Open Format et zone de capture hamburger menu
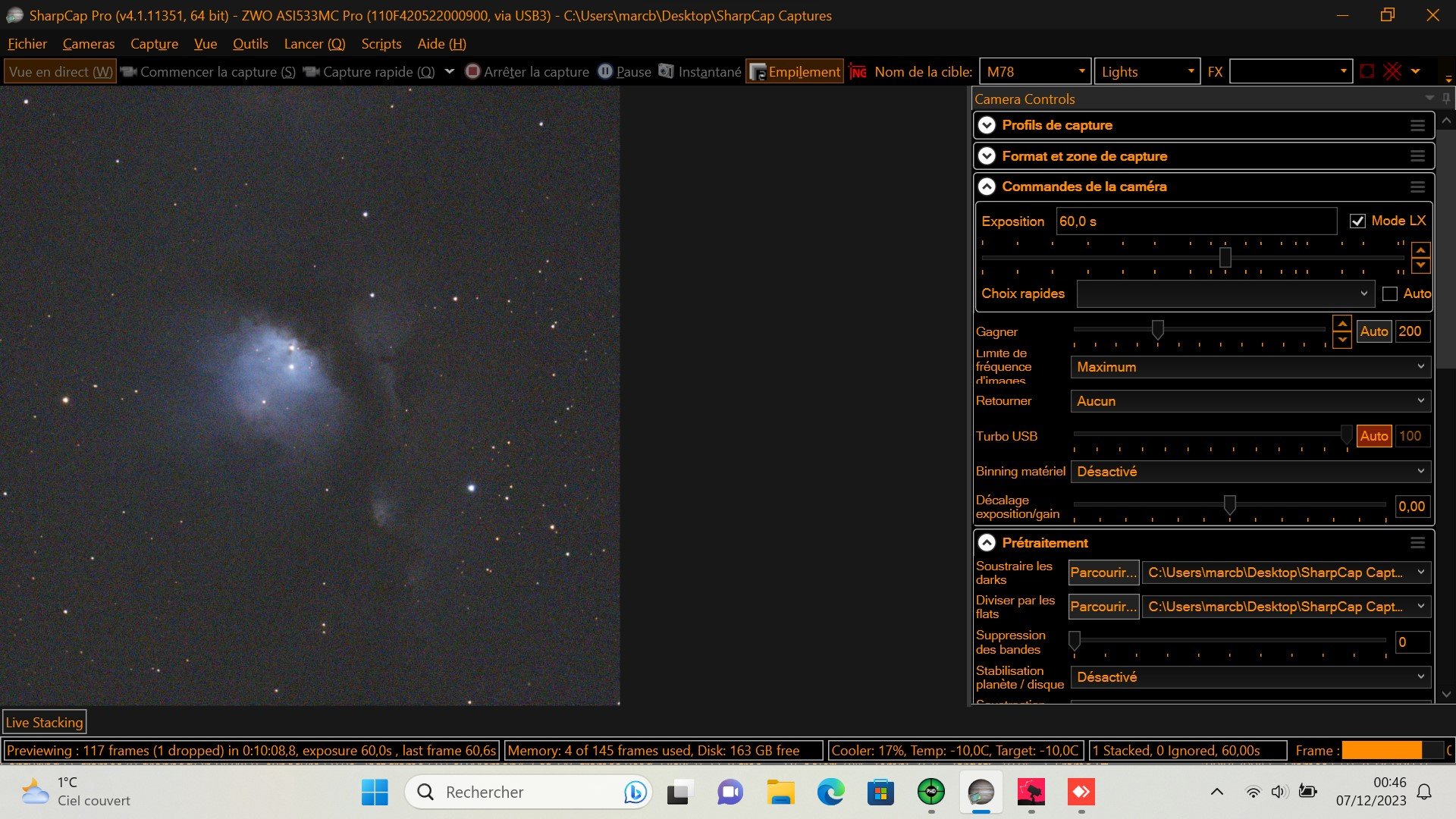Screen dimensions: 1456x819 [x=1417, y=156]
